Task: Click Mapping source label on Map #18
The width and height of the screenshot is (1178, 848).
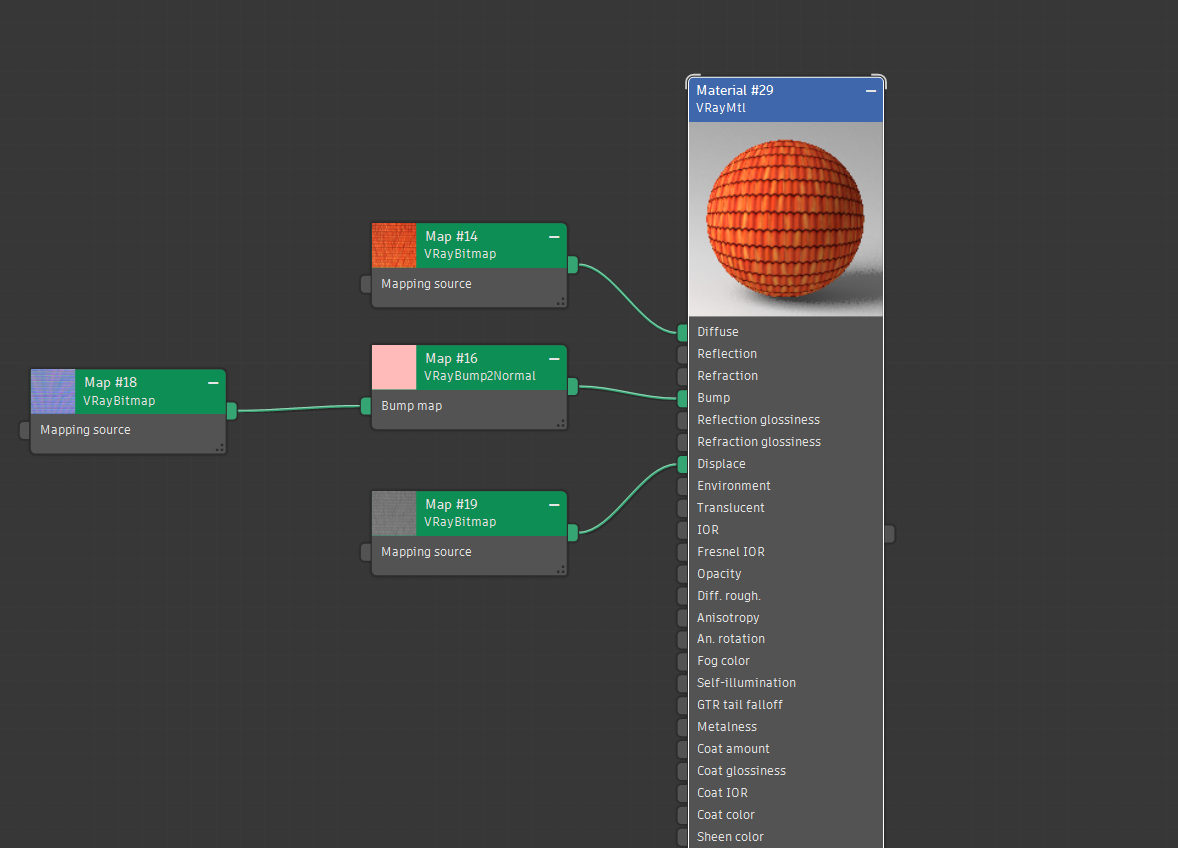Action: coord(85,430)
